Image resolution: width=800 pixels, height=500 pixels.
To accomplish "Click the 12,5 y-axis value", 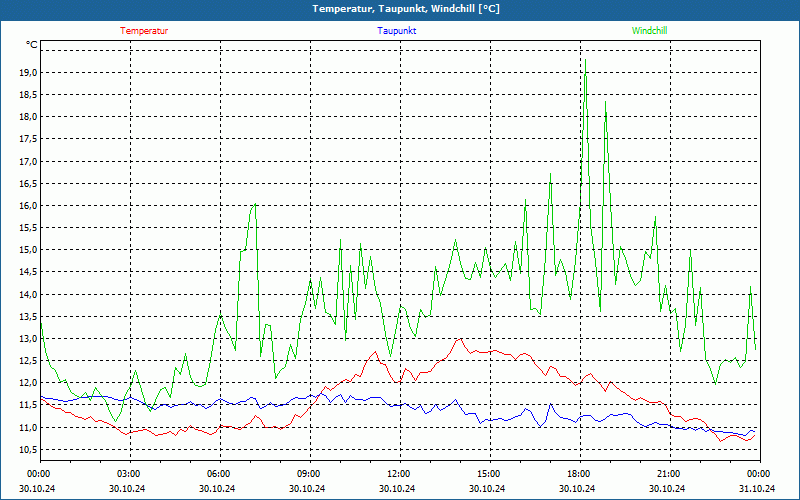I will (x=29, y=361).
